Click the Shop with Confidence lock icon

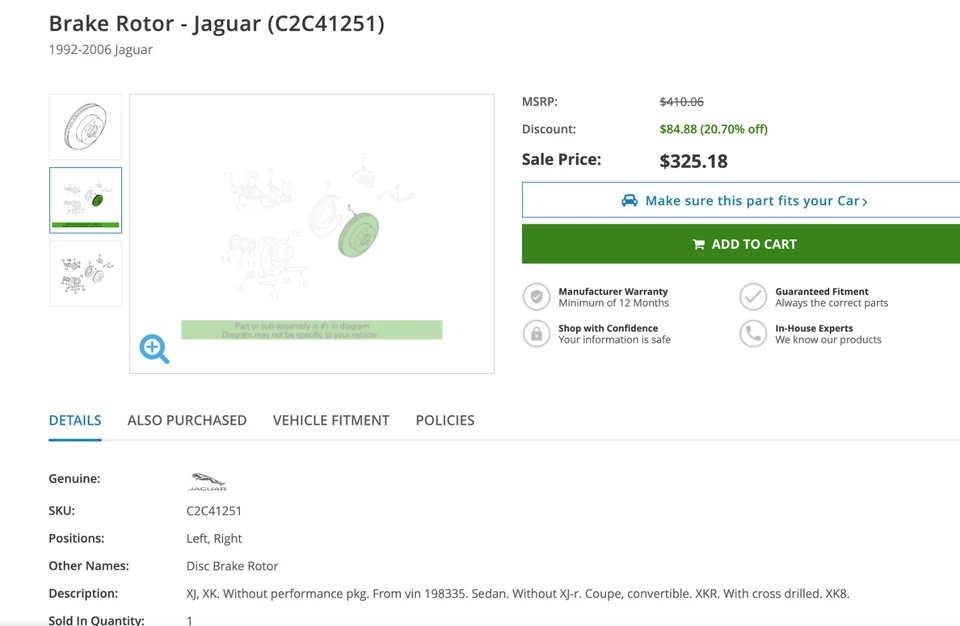(537, 334)
